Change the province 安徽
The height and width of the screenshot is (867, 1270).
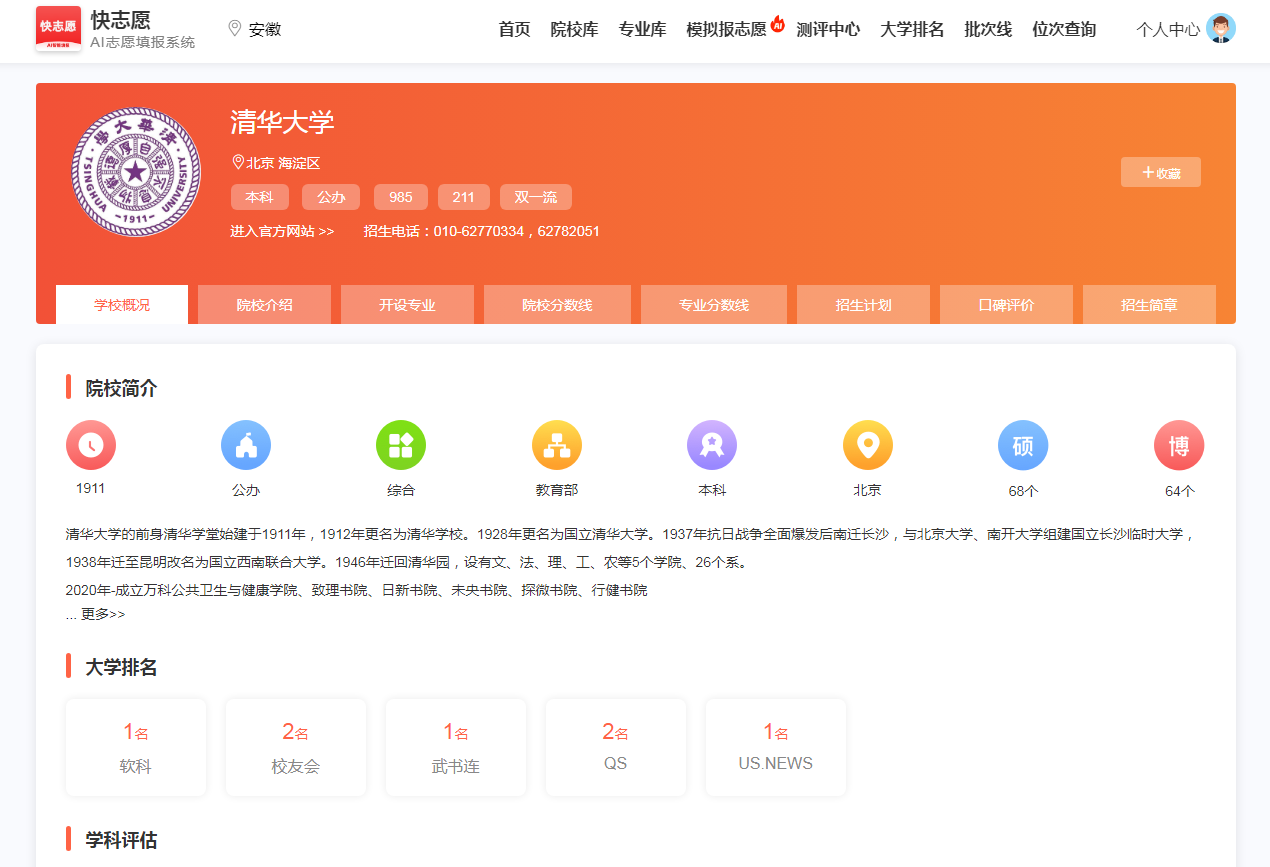(265, 29)
